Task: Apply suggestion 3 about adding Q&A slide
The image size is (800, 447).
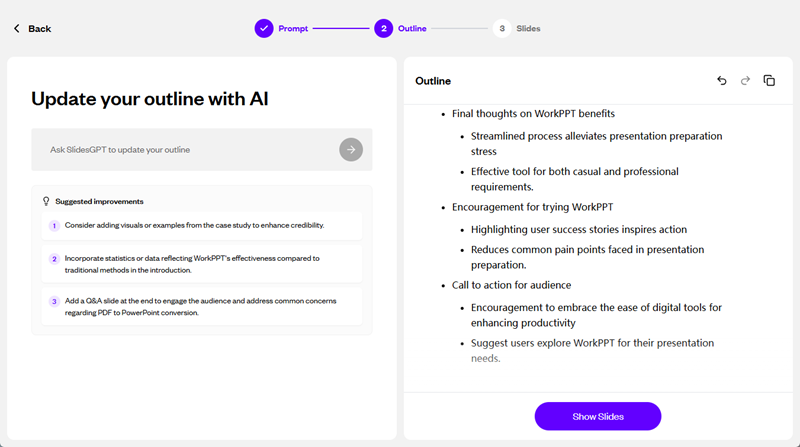Action: [202, 306]
